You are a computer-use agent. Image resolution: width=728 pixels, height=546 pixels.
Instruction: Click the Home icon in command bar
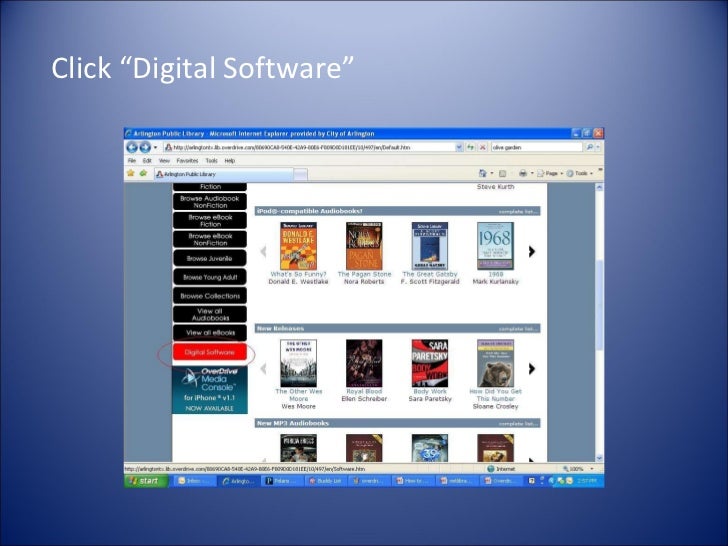[x=482, y=173]
